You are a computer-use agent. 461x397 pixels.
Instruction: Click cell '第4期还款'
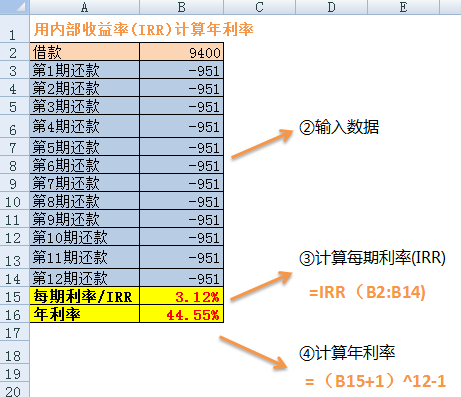pos(85,126)
